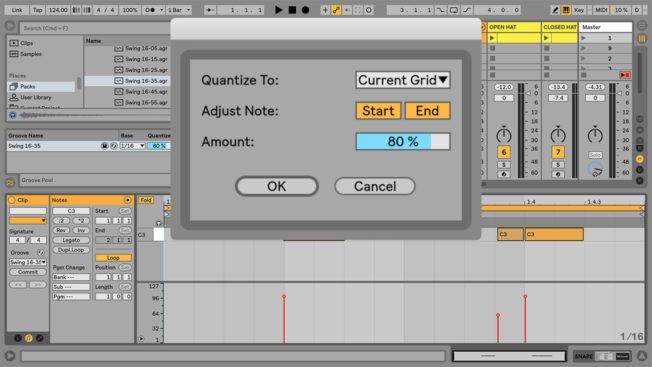Click the Legato button
The height and width of the screenshot is (367, 652).
click(71, 240)
